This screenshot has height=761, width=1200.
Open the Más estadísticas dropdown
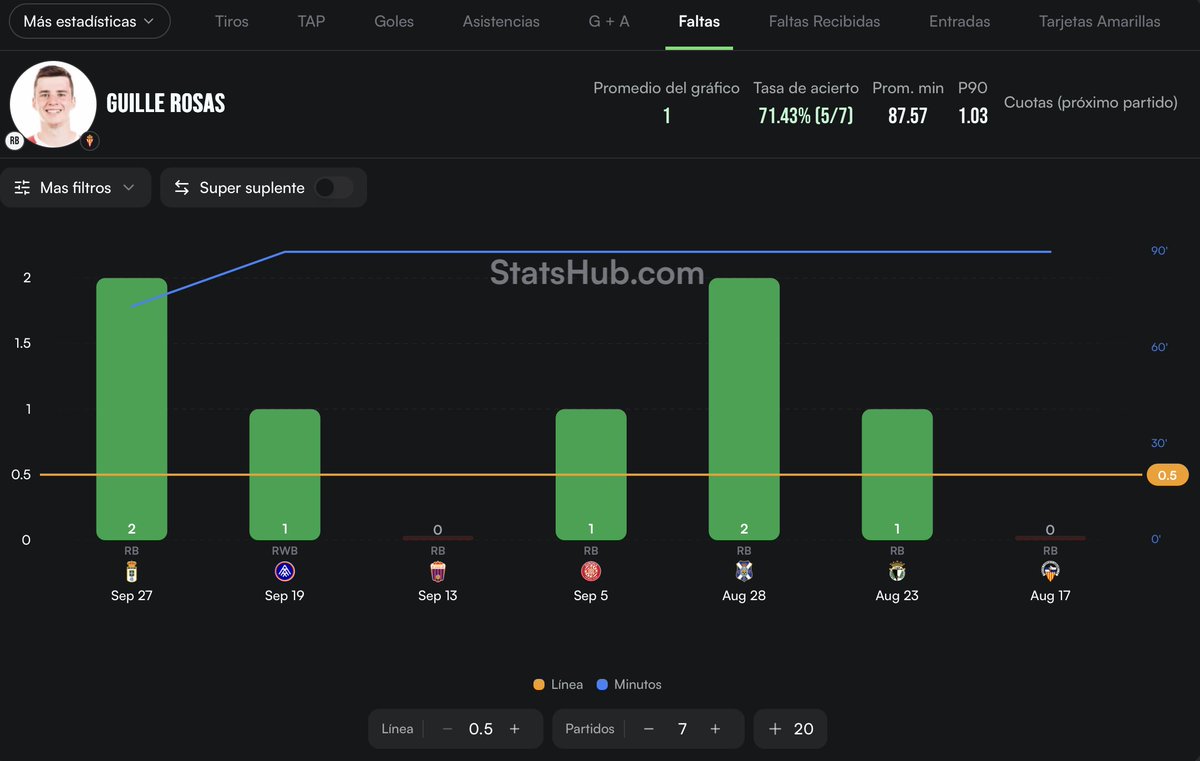click(89, 21)
